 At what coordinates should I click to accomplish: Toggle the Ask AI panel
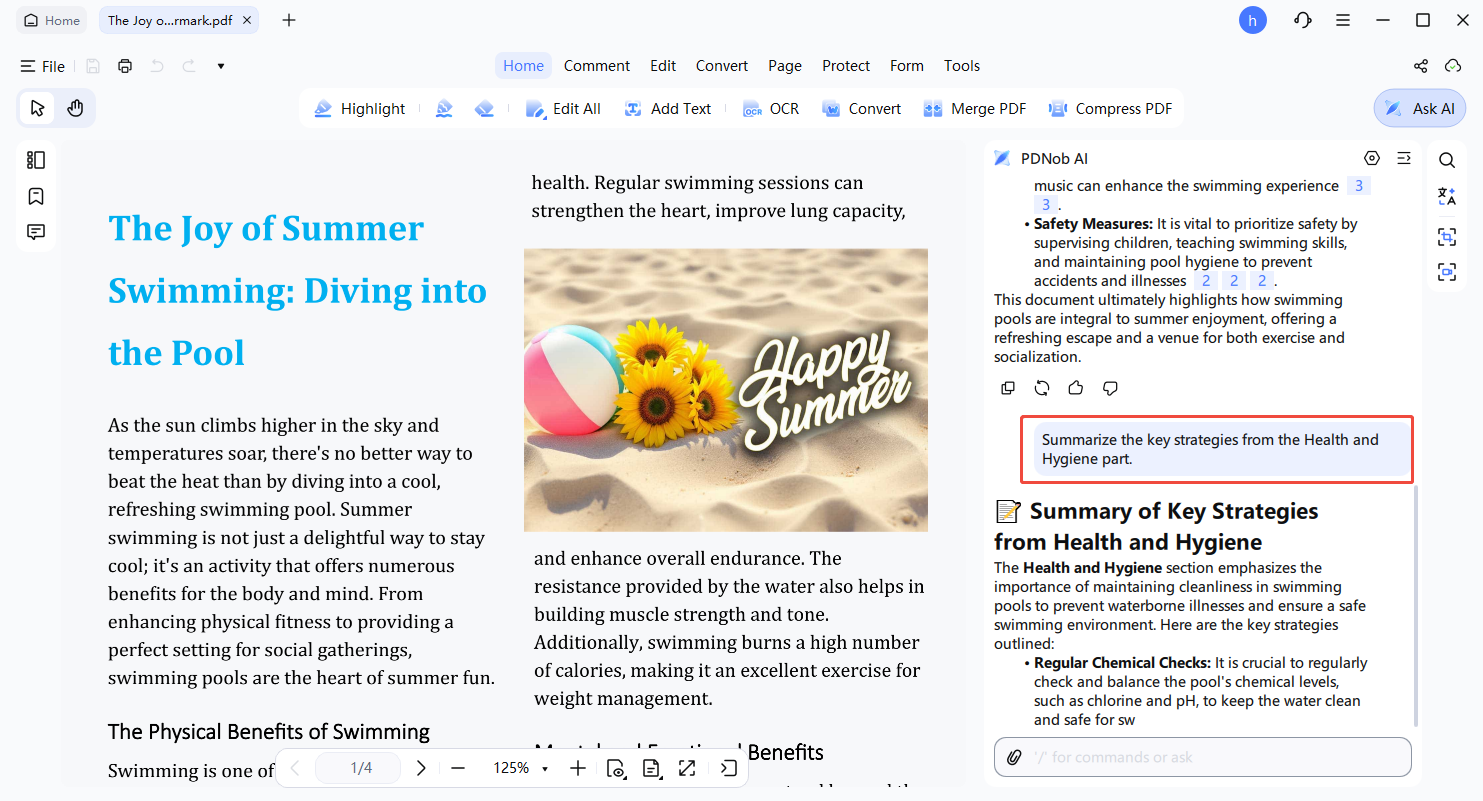coord(1420,108)
